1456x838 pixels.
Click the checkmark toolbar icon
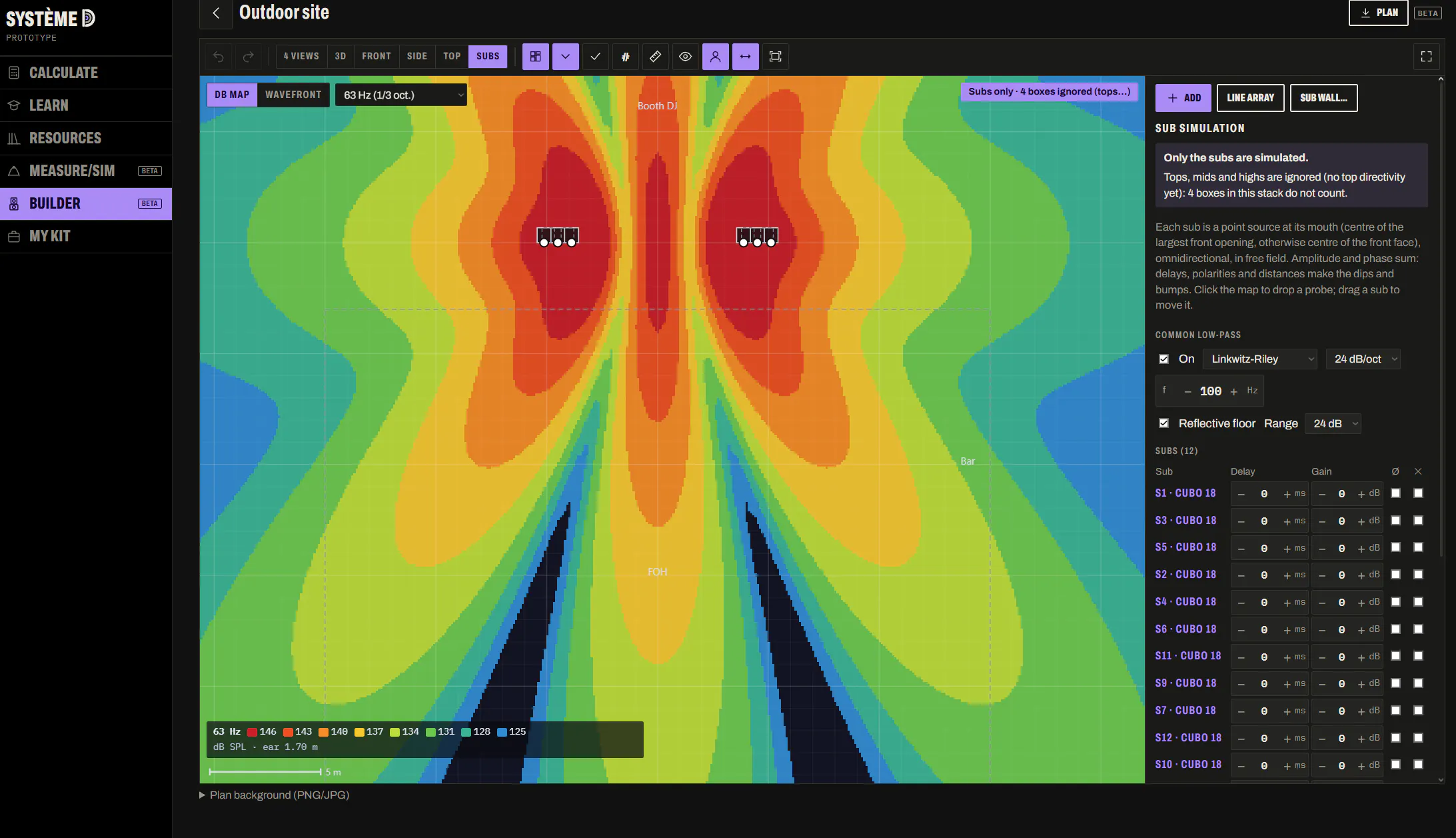[x=595, y=57]
